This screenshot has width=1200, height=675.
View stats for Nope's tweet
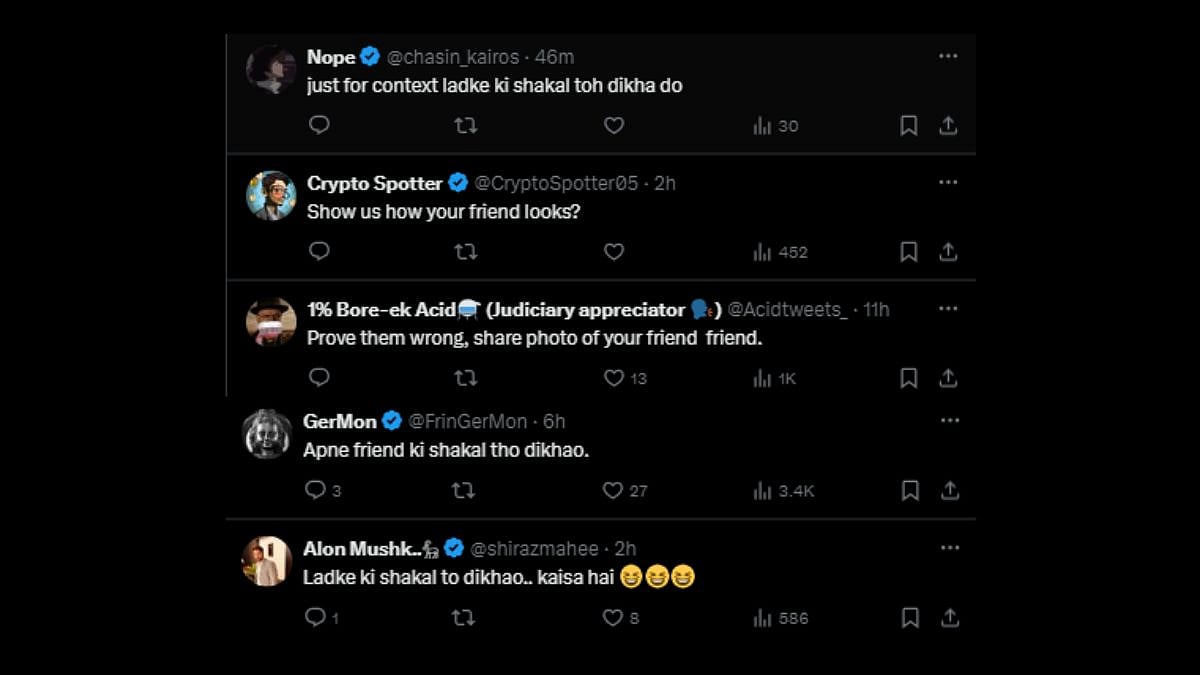[775, 126]
